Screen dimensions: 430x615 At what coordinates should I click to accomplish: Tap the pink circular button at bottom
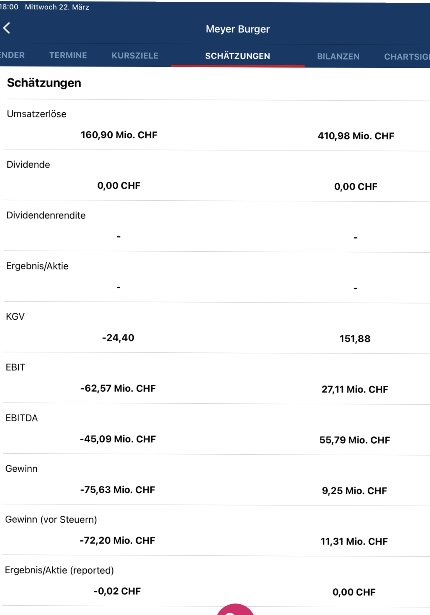(x=235, y=610)
